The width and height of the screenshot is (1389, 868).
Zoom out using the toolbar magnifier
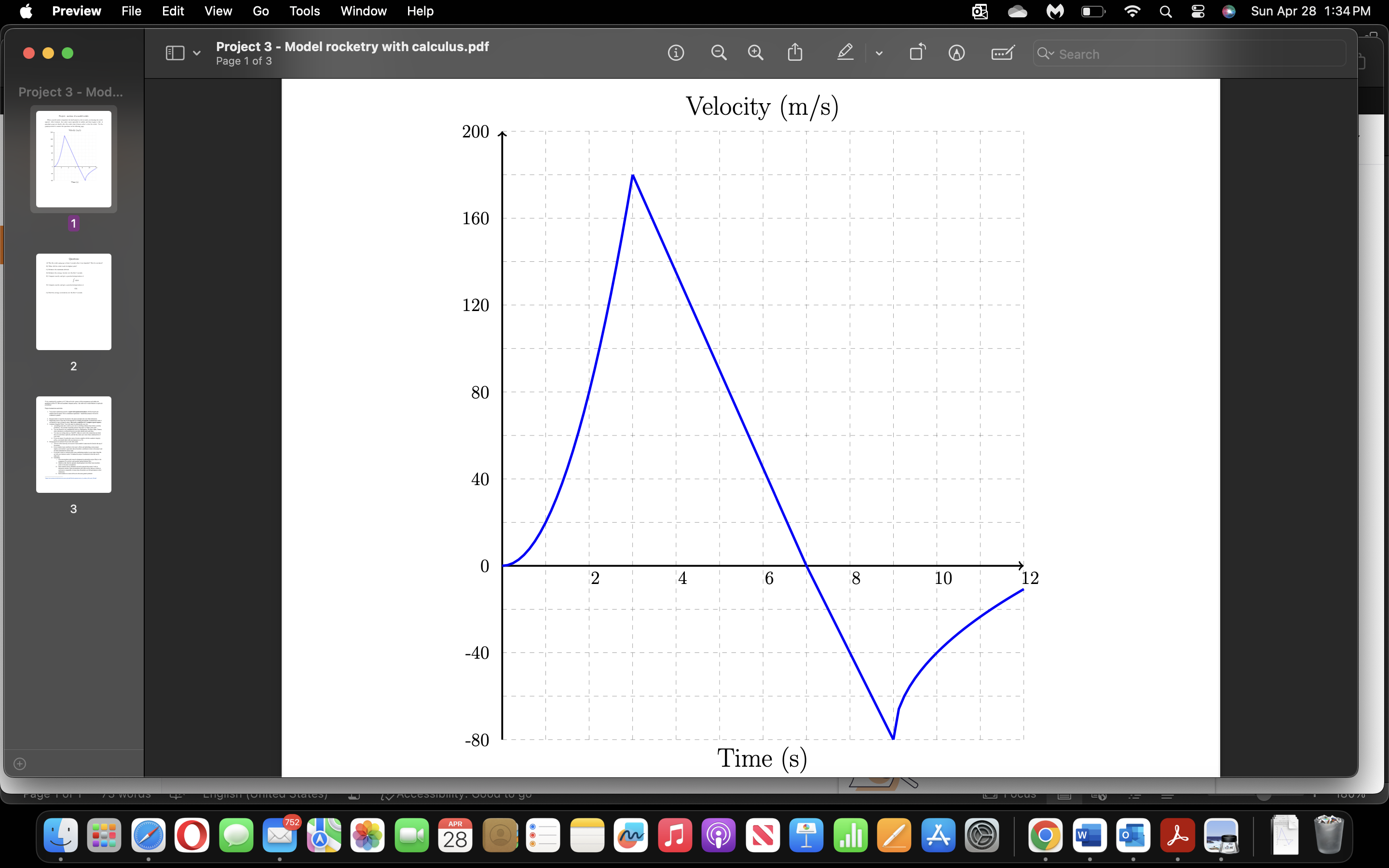[x=719, y=54]
